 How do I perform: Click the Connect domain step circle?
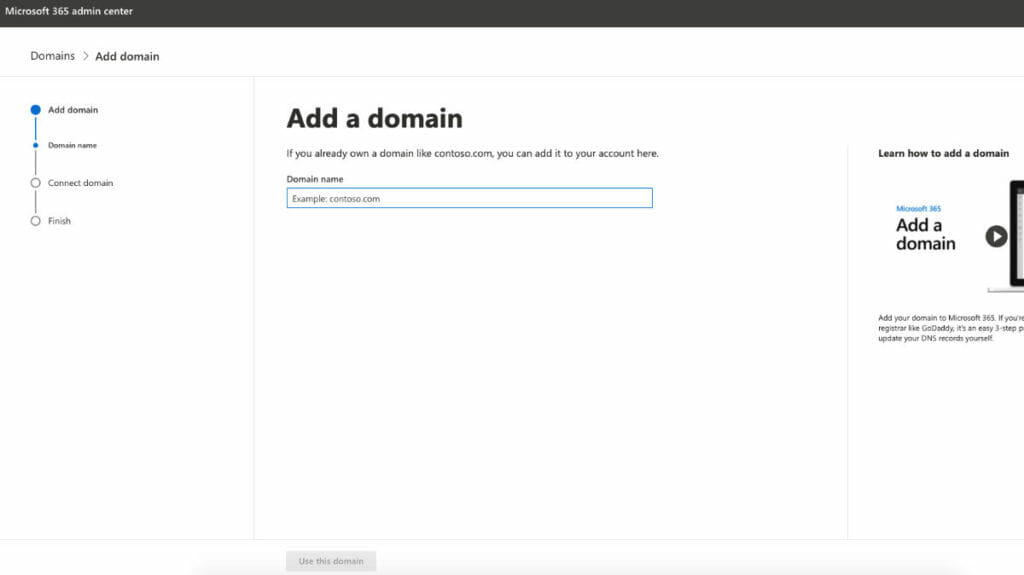35,183
